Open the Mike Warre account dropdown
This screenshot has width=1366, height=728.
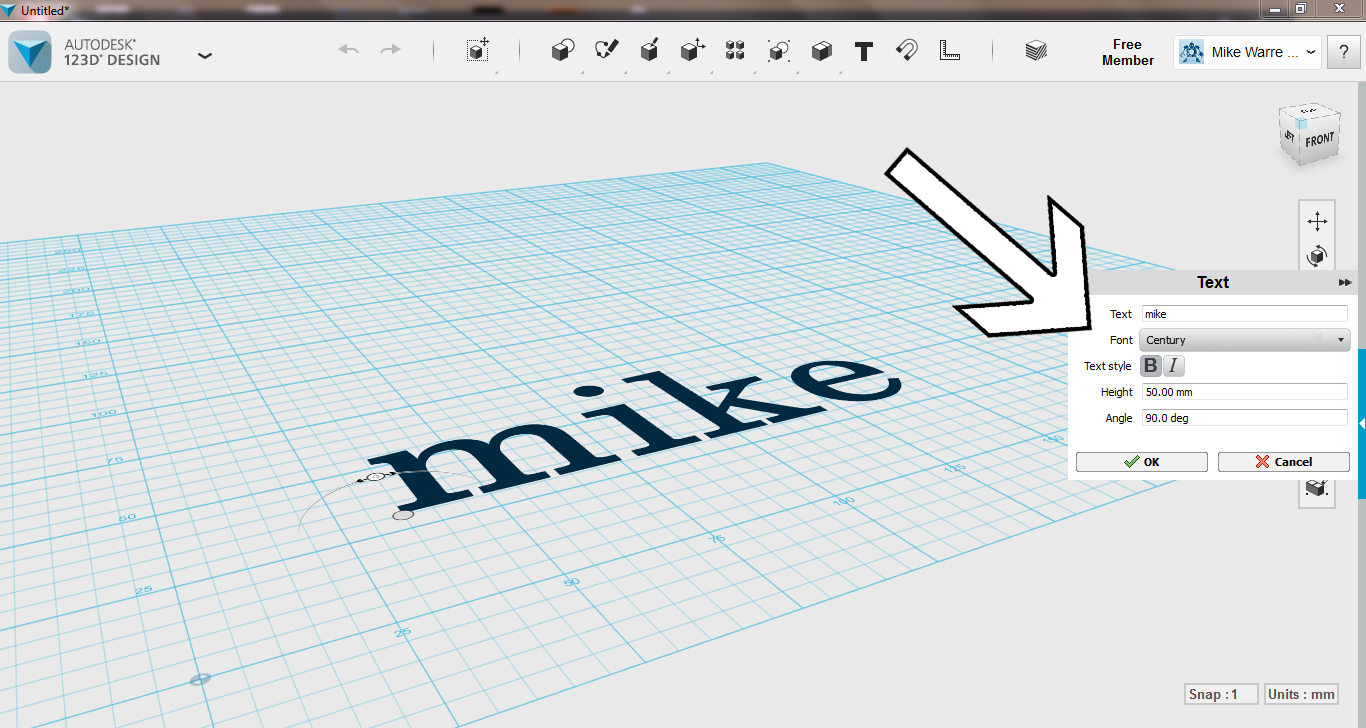click(x=1247, y=52)
